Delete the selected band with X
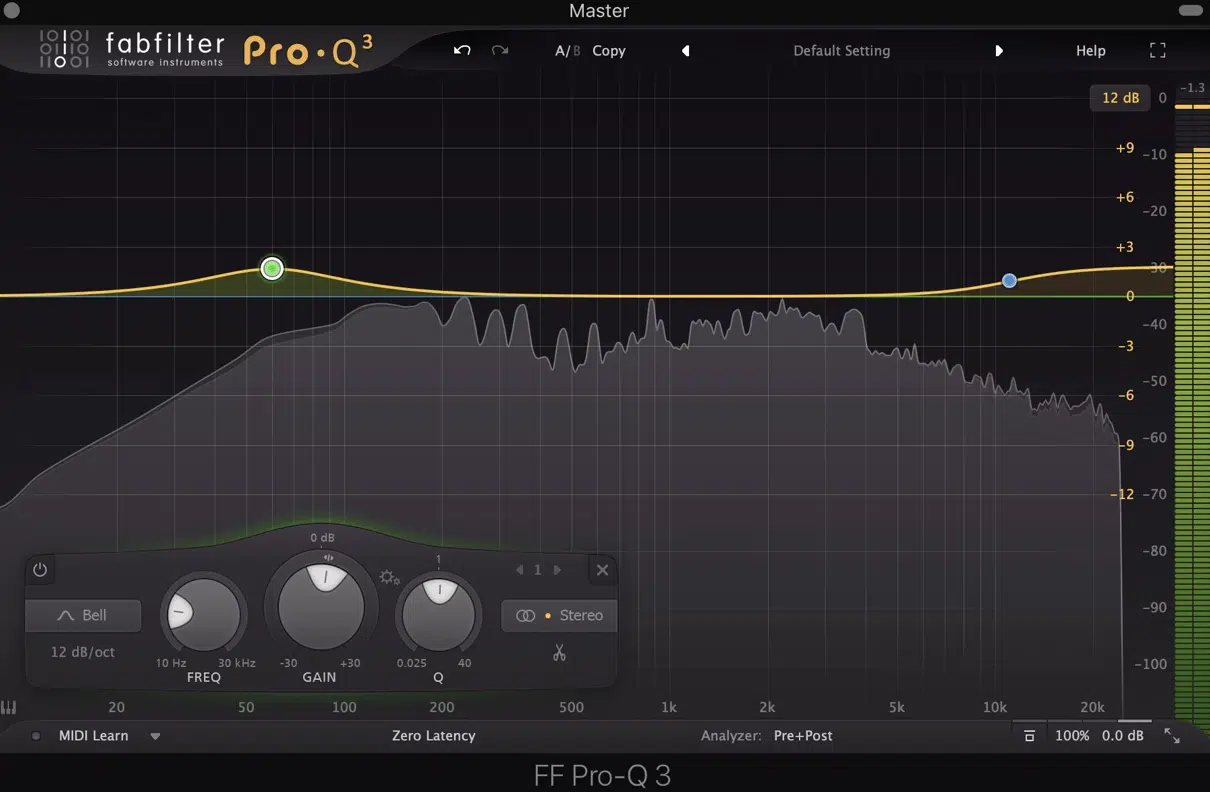The image size is (1210, 792). [x=602, y=570]
